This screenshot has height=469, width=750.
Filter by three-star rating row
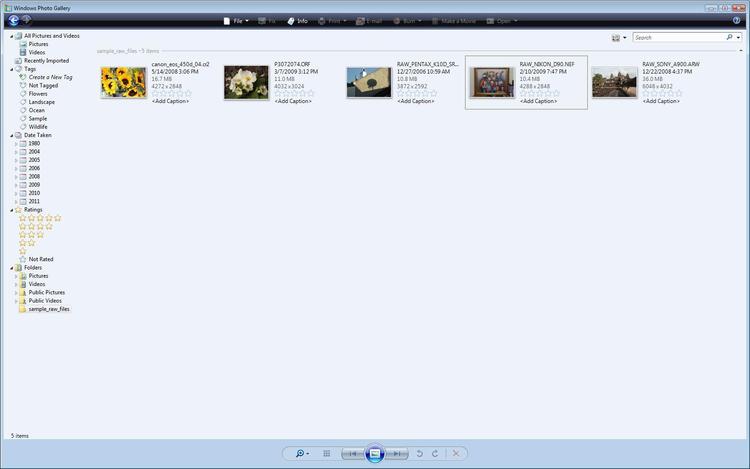[x=32, y=235]
